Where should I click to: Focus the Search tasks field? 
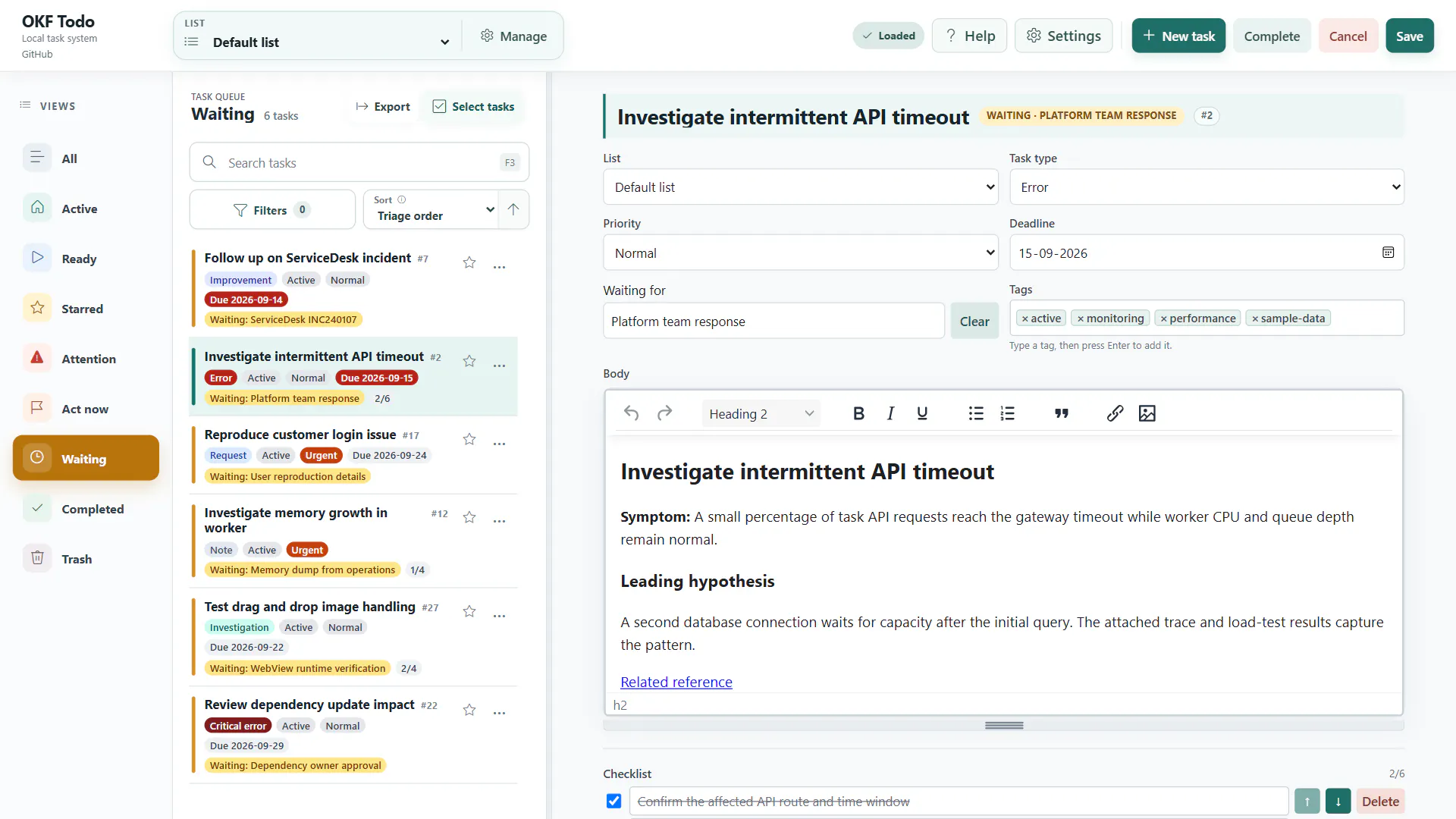pos(359,162)
